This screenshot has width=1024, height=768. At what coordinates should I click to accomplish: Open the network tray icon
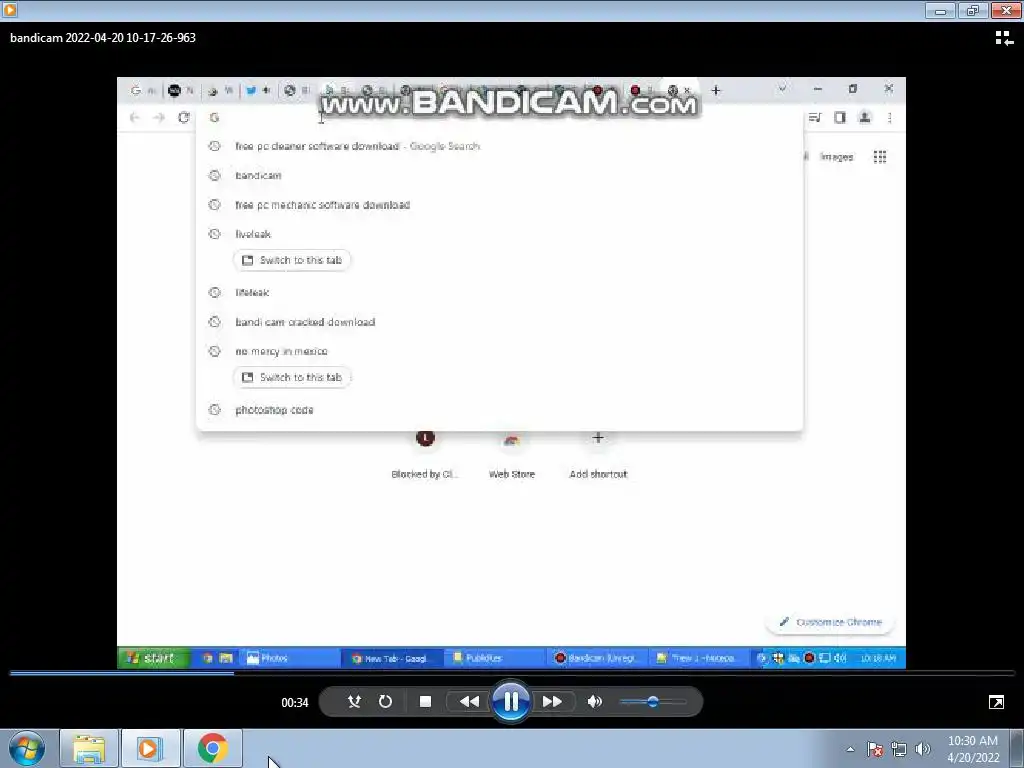point(899,749)
